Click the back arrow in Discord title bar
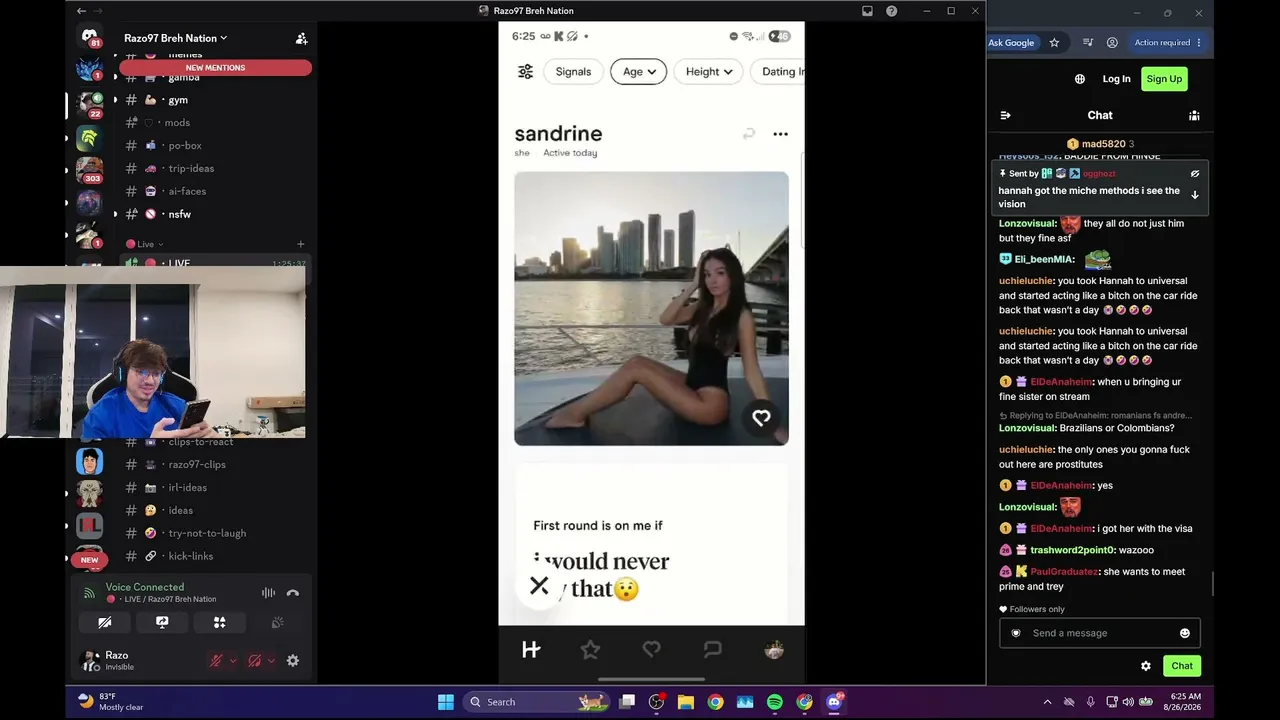 coord(81,11)
